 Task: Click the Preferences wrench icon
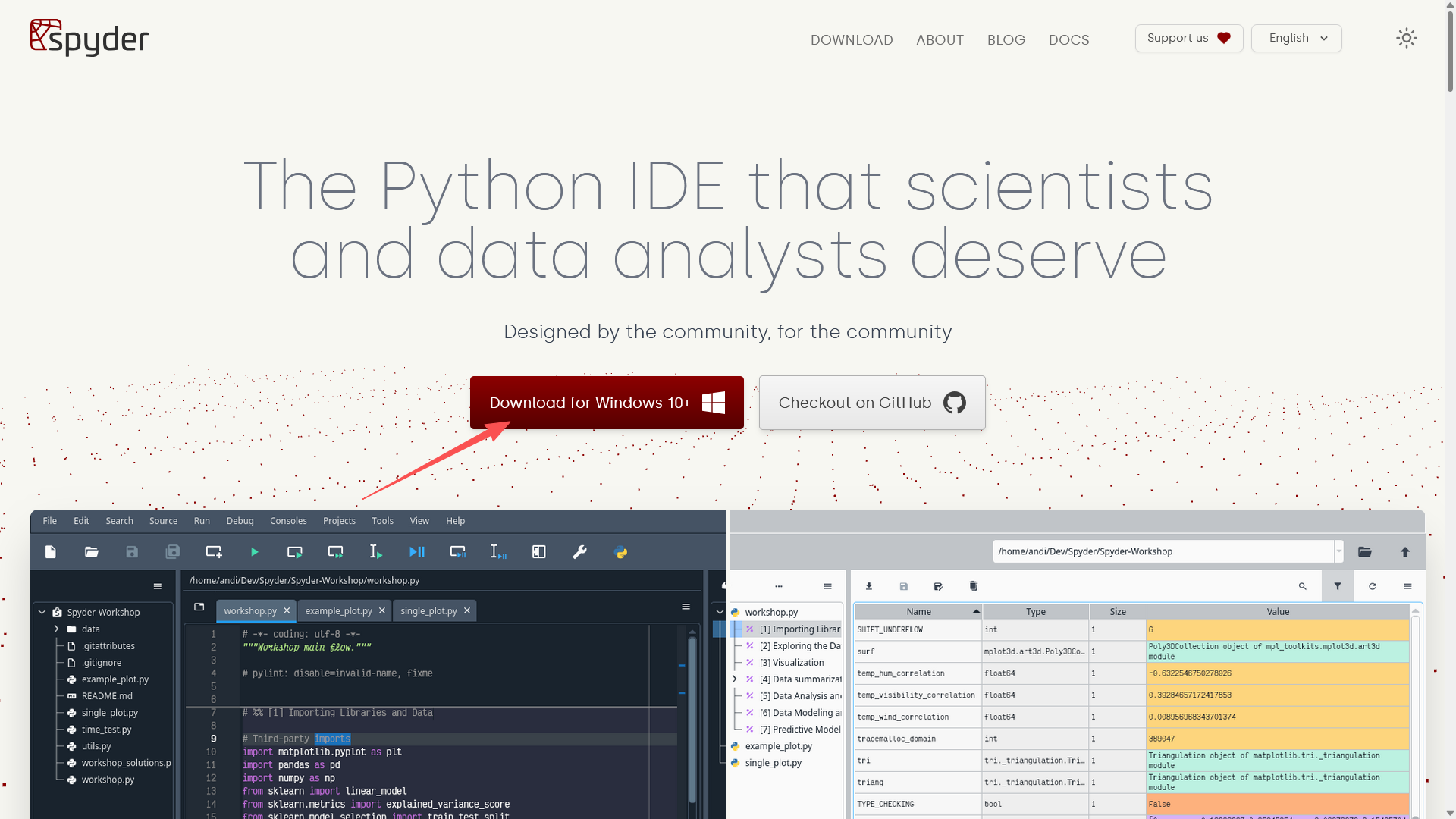pyautogui.click(x=579, y=552)
